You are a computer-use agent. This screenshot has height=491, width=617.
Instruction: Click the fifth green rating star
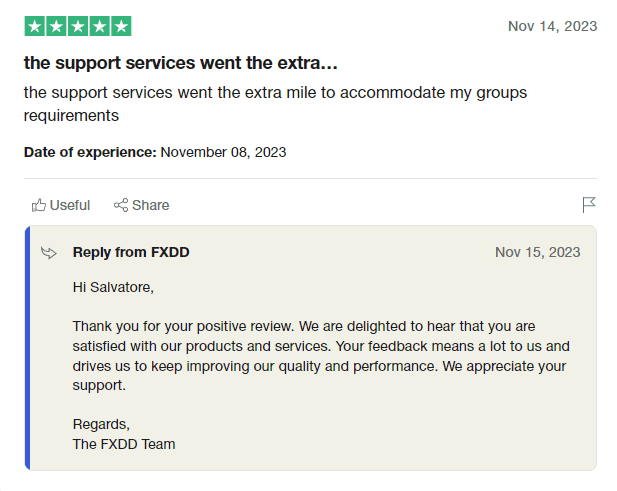(121, 26)
